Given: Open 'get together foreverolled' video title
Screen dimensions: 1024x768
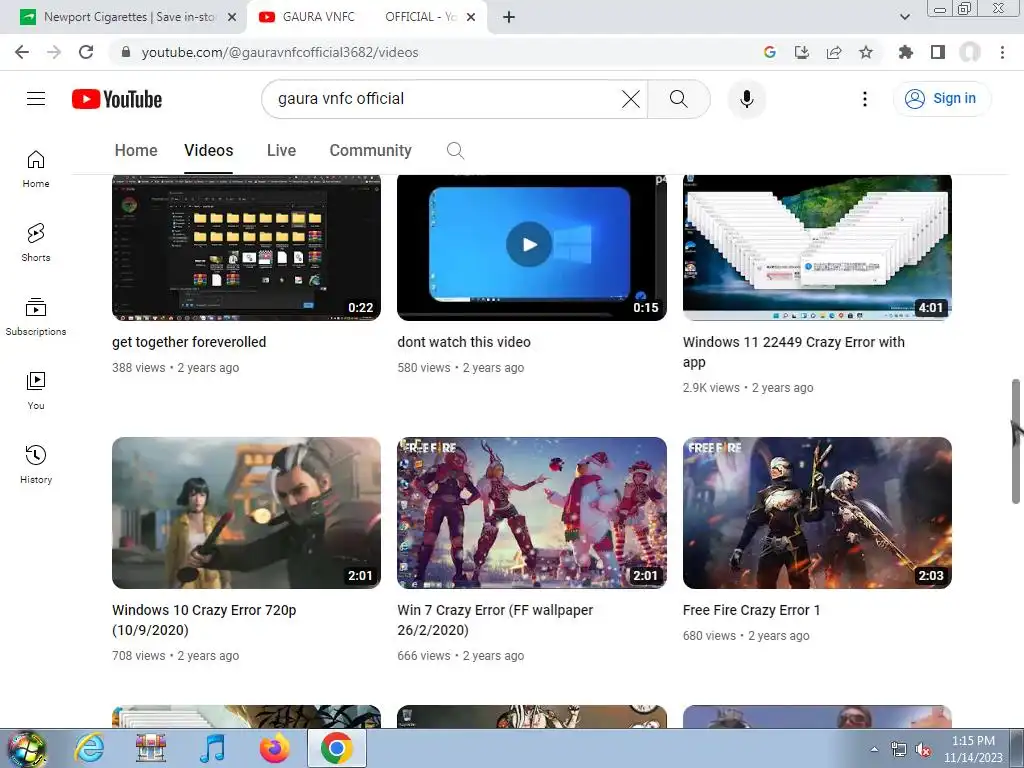Looking at the screenshot, I should (x=189, y=342).
